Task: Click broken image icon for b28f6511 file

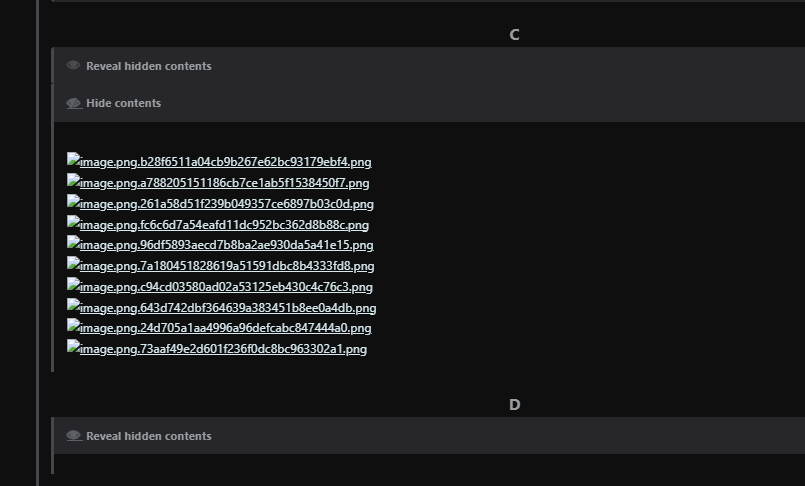Action: 73,159
